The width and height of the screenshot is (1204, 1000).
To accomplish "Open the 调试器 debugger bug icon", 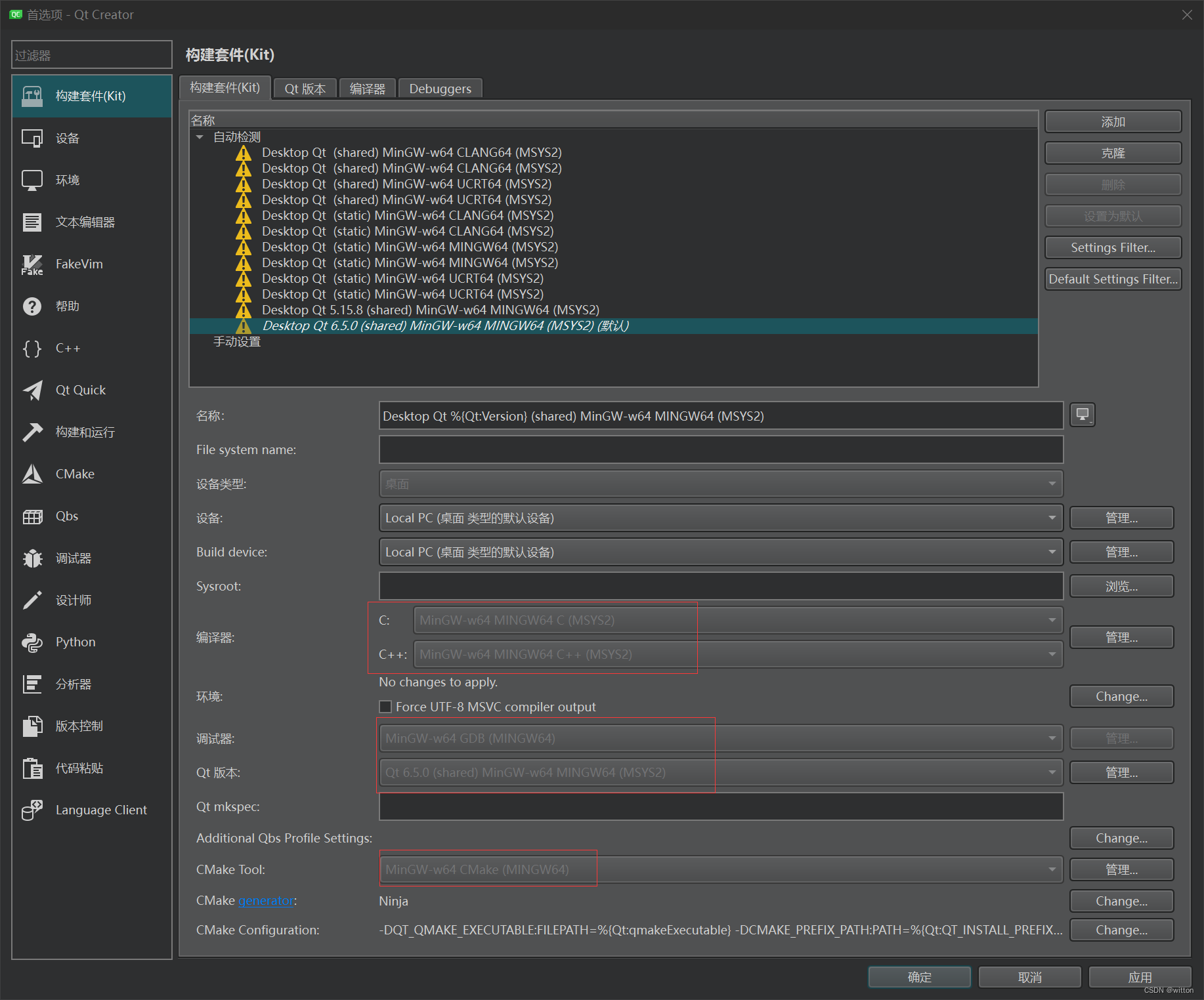I will (x=32, y=558).
